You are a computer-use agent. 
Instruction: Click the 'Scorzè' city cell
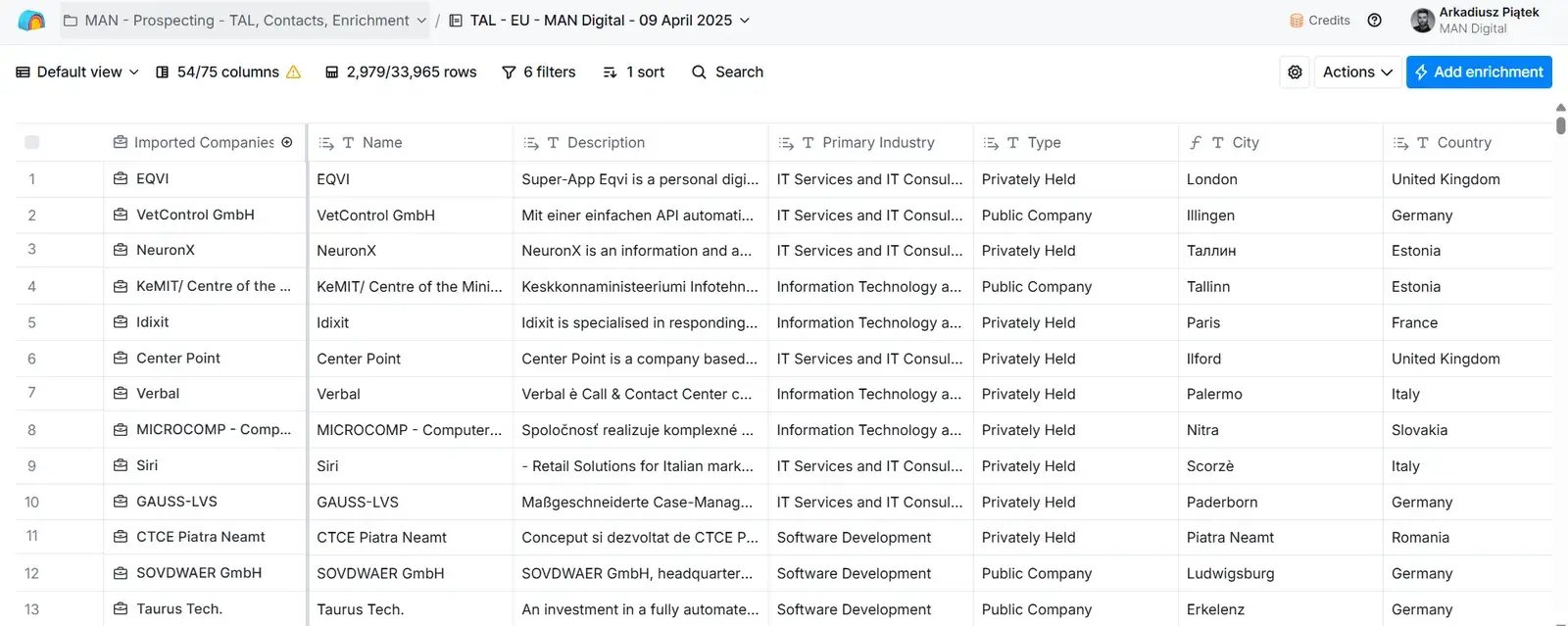(1280, 465)
